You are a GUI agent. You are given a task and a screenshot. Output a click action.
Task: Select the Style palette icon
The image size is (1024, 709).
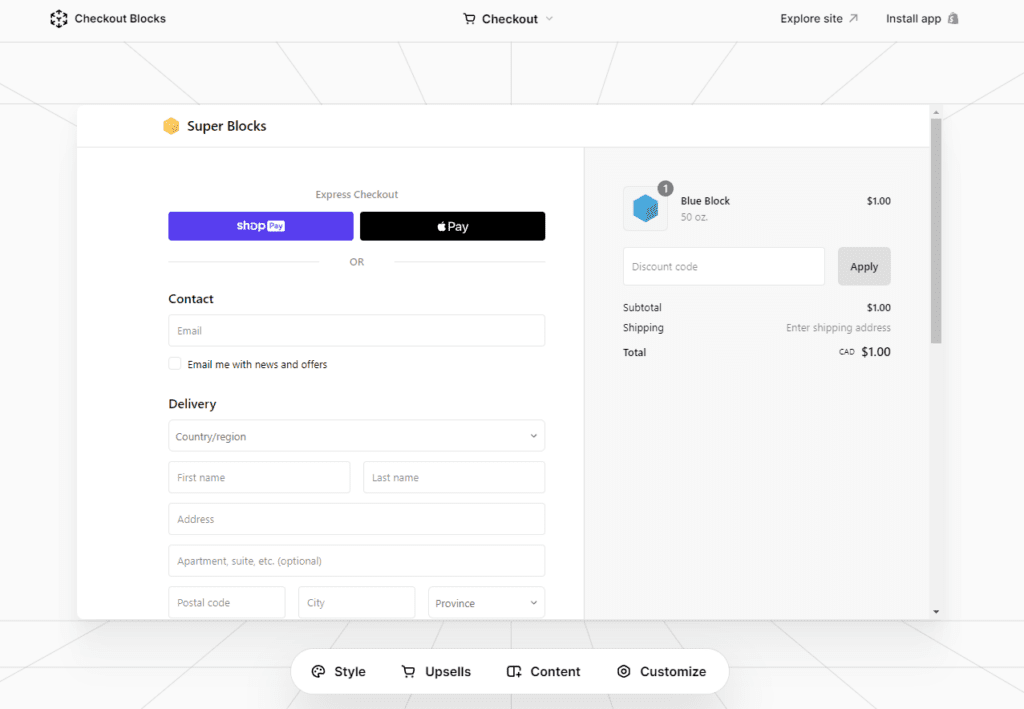tap(317, 671)
